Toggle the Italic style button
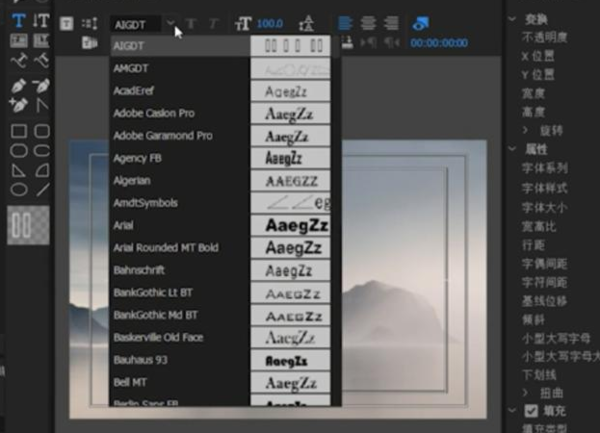This screenshot has height=433, width=600. pyautogui.click(x=213, y=24)
